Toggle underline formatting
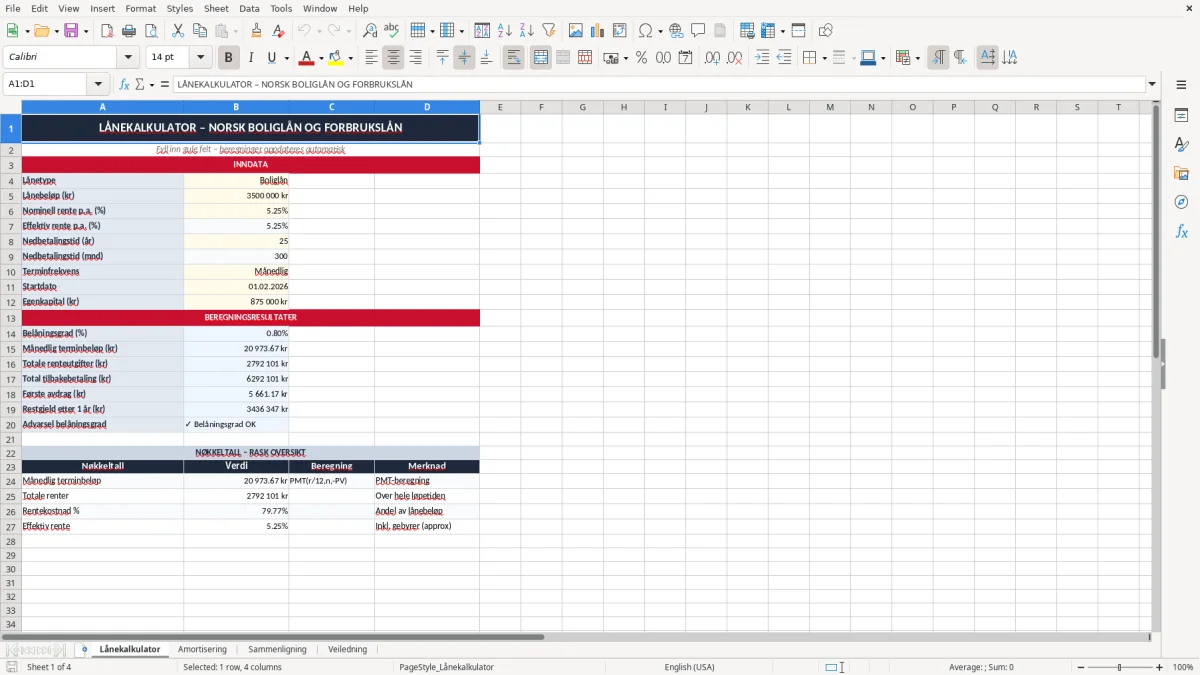1200x675 pixels. [x=272, y=58]
